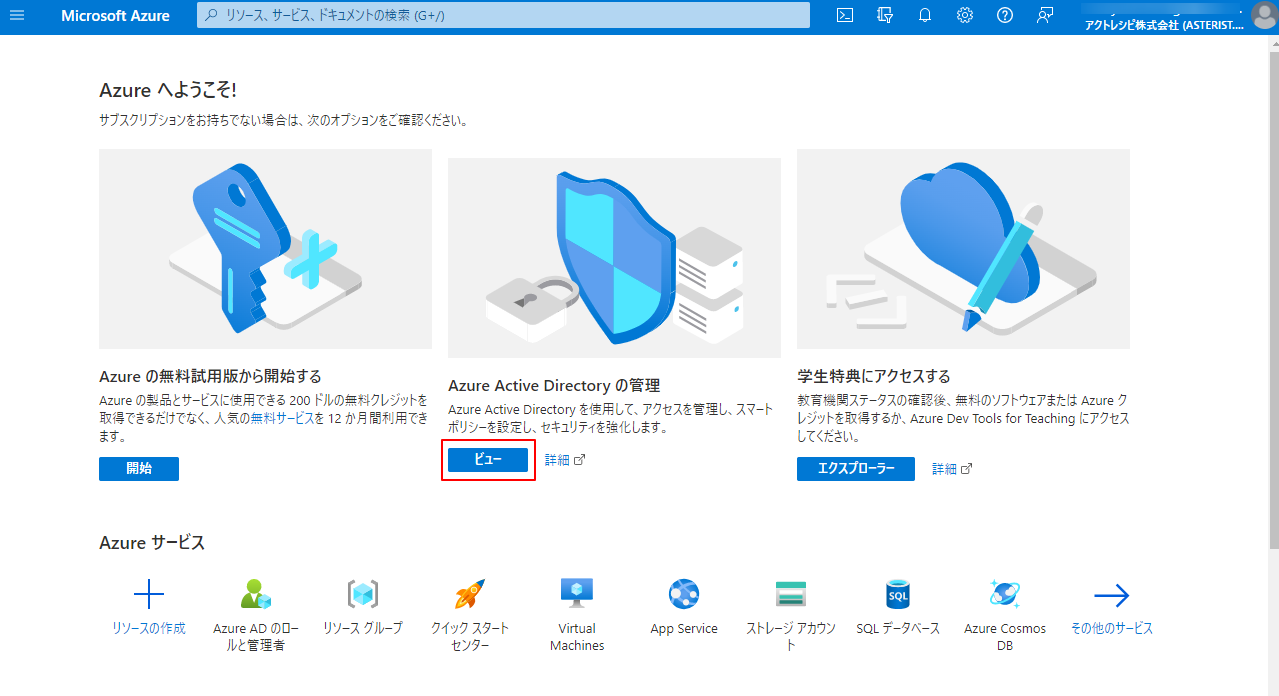Viewport: 1279px width, 696px height.
Task: Click the その他のサービス label
Action: [x=1112, y=628]
